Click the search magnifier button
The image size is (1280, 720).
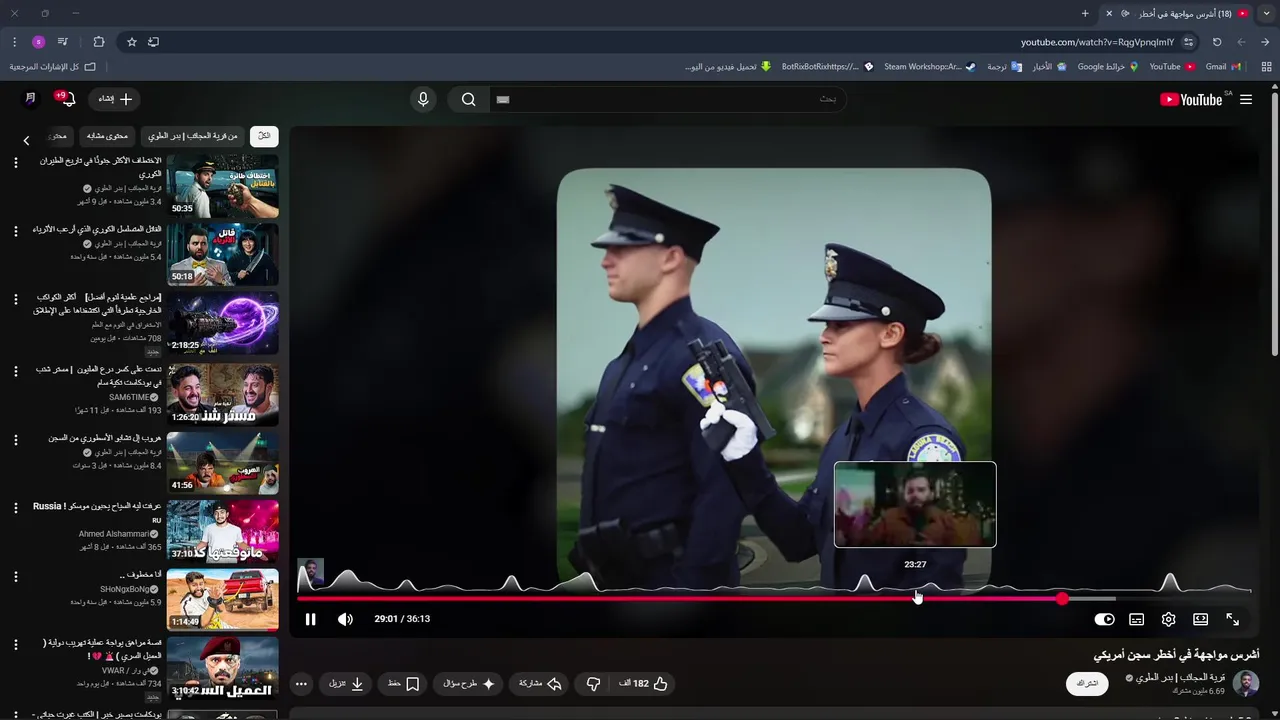[x=468, y=99]
